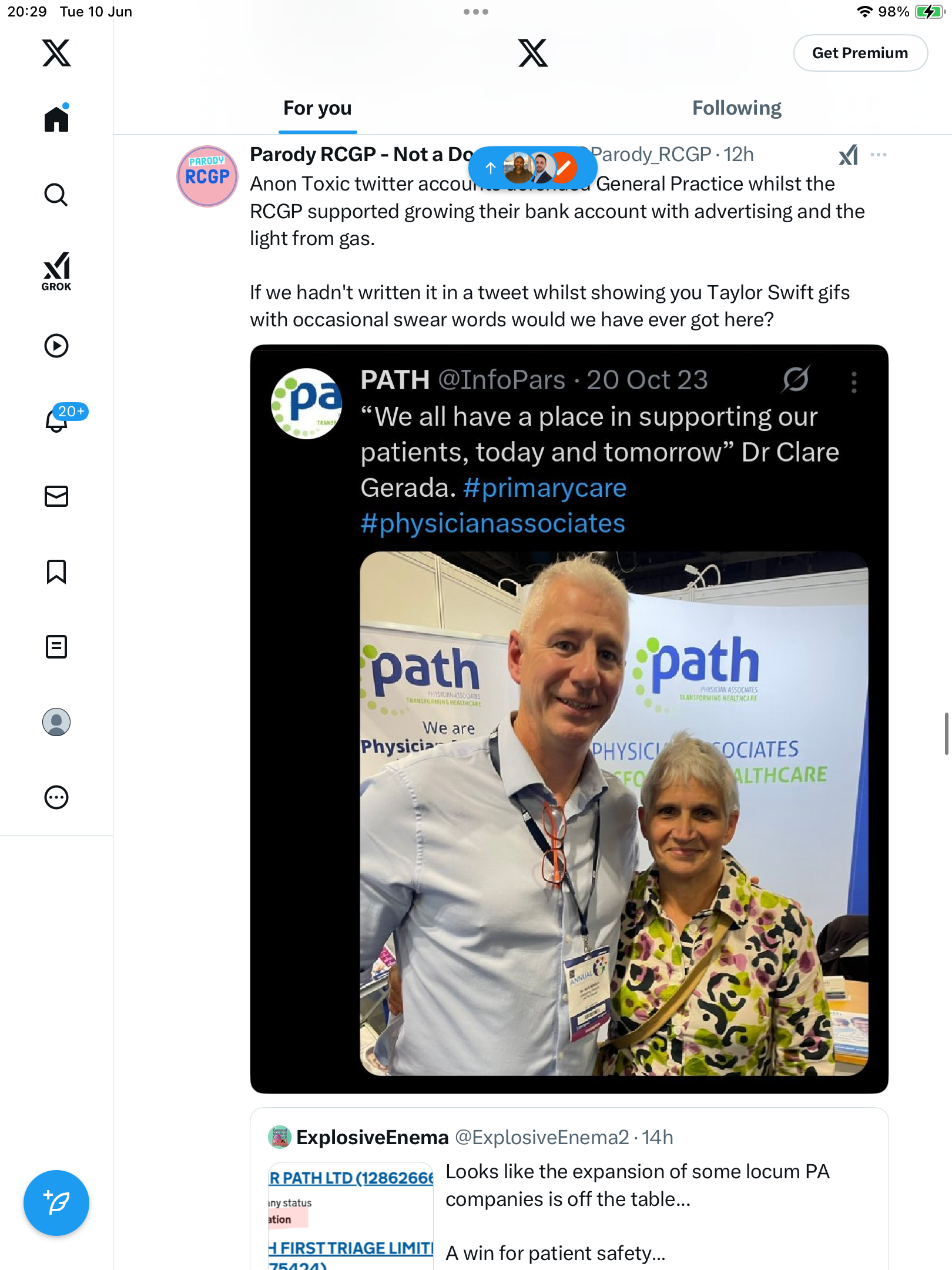Go to Profile avatar icon
Screen dimensions: 952x1270
(56, 722)
